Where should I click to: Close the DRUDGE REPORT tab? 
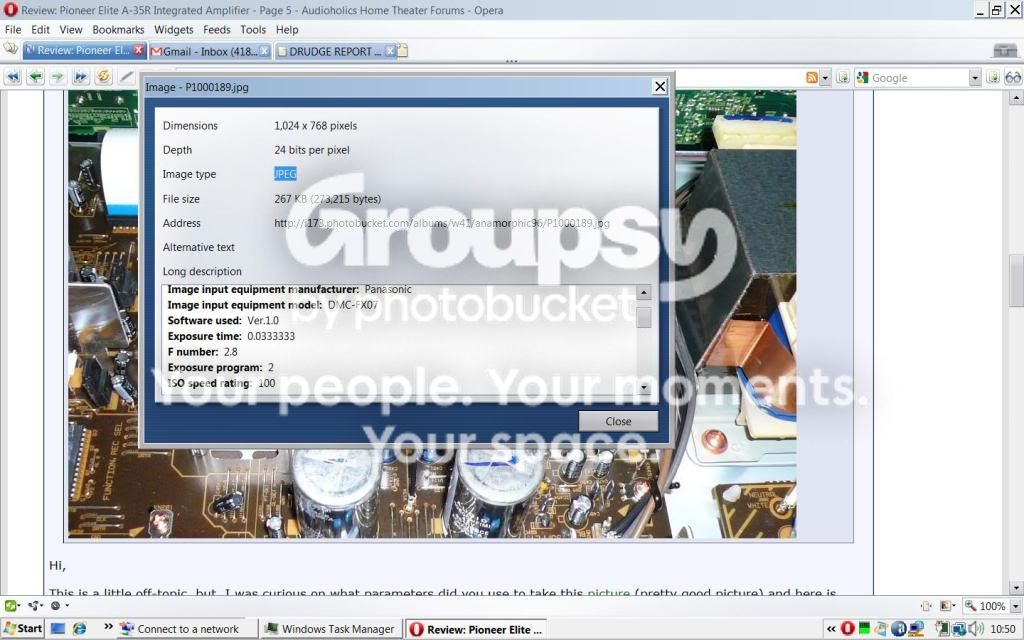[x=390, y=51]
